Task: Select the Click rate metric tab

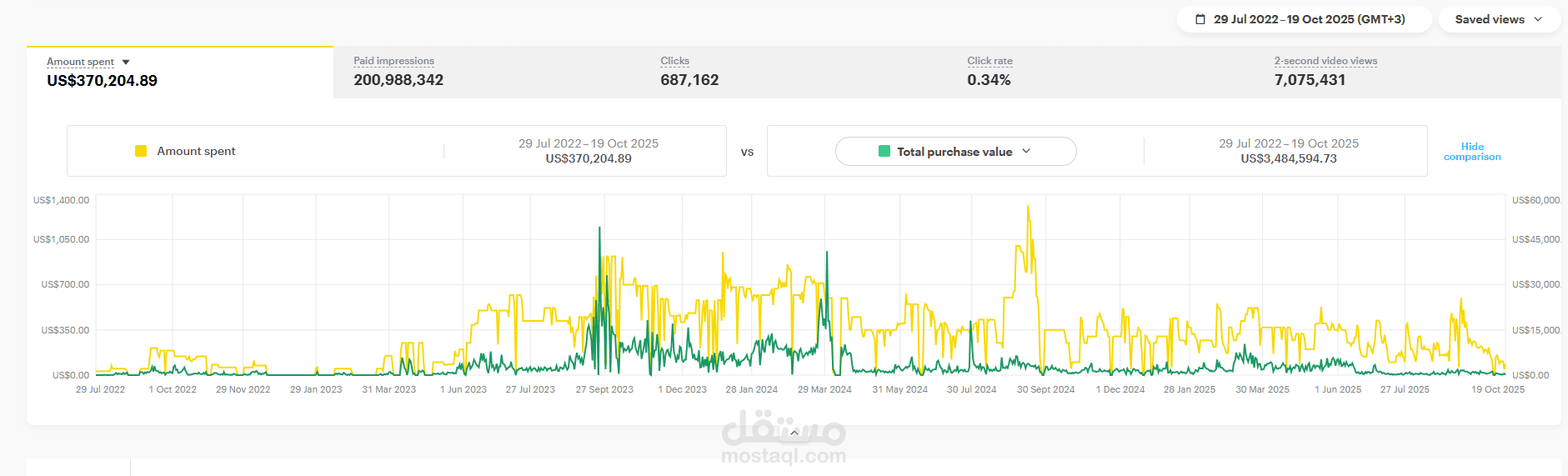Action: tap(1100, 73)
